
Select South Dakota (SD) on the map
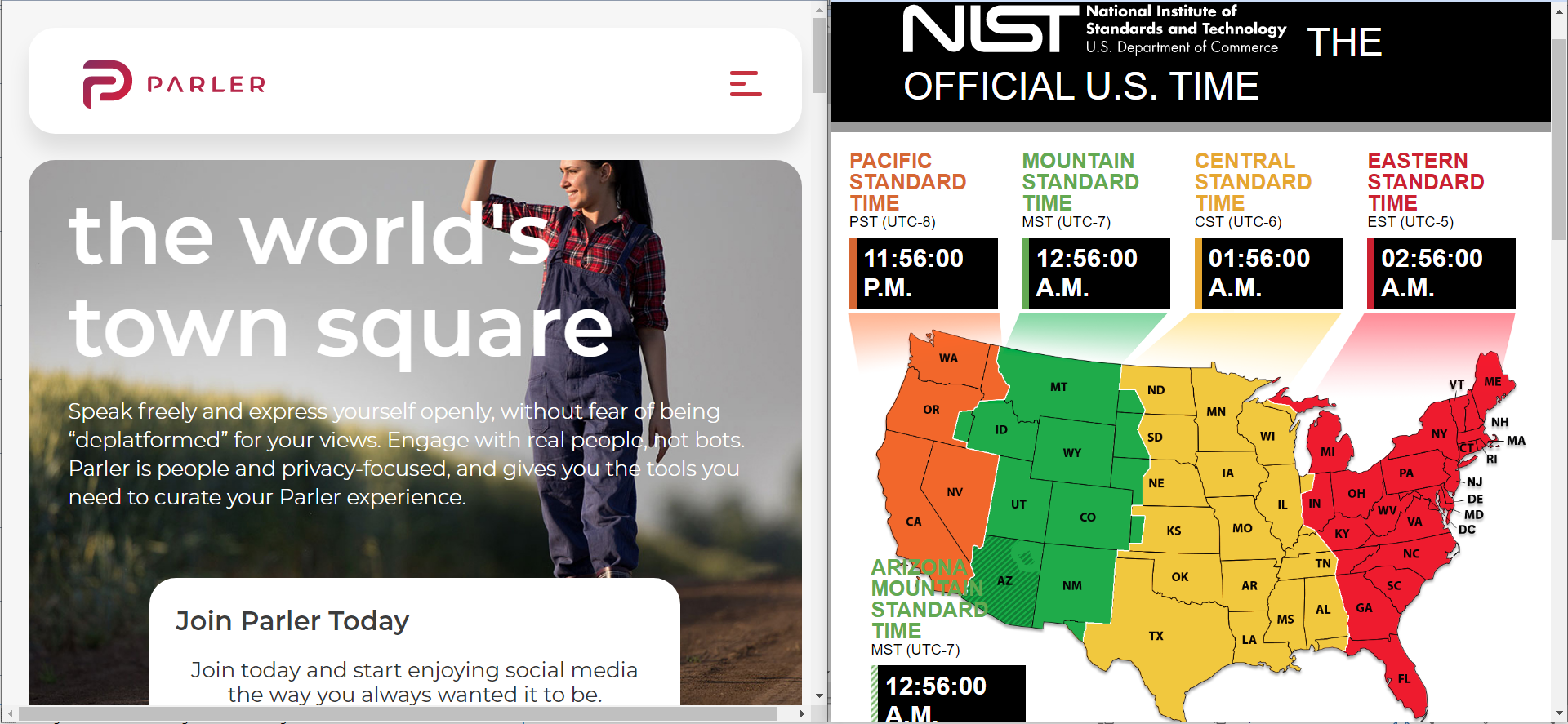click(x=1155, y=438)
